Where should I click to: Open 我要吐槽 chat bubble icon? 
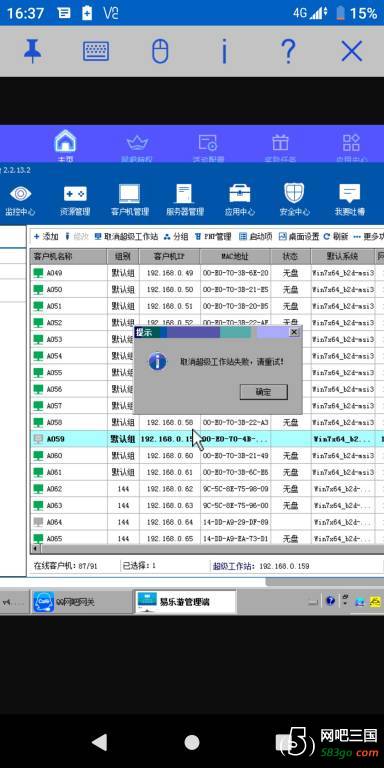(x=350, y=194)
